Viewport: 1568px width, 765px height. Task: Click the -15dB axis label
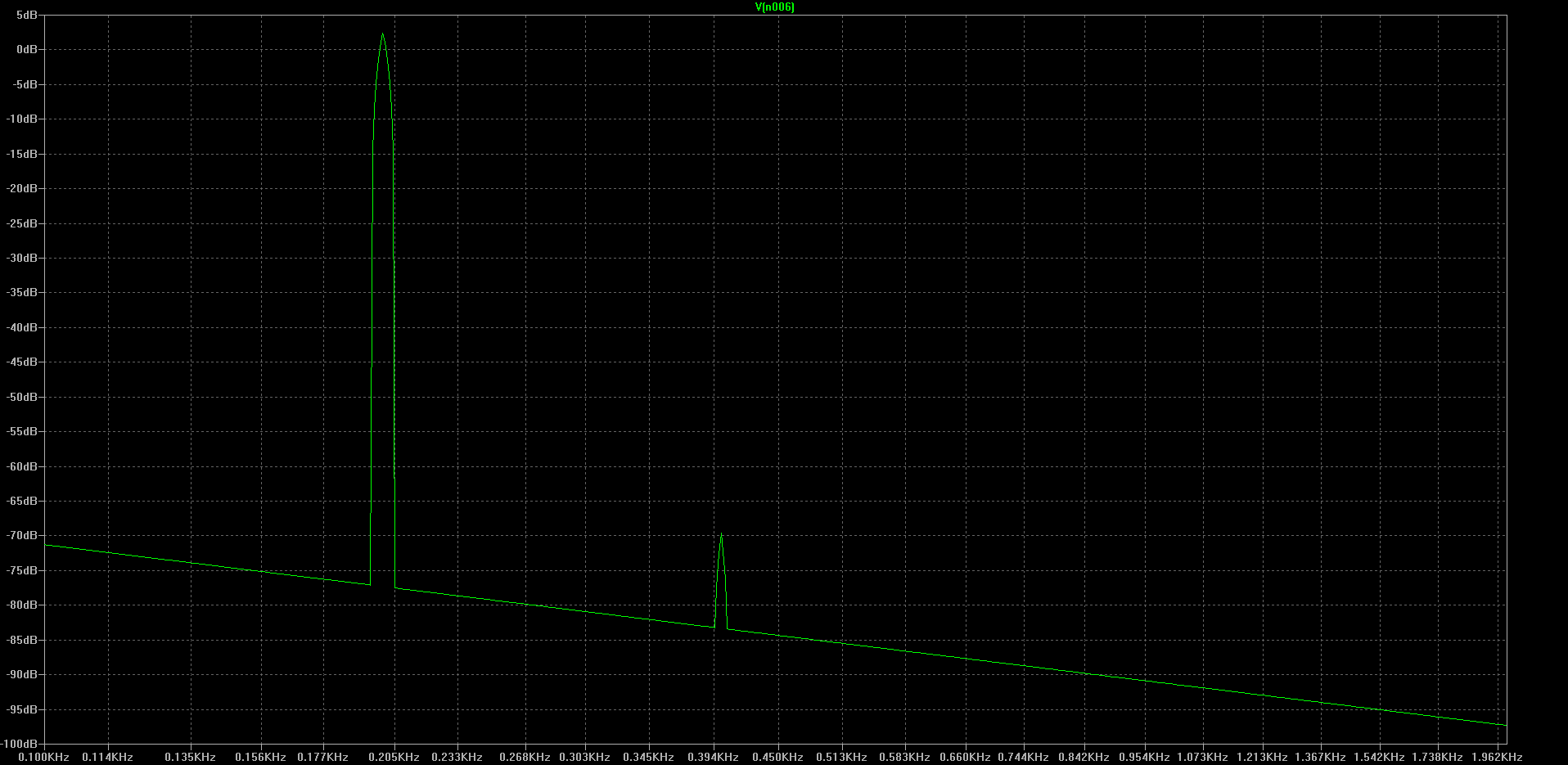22,154
